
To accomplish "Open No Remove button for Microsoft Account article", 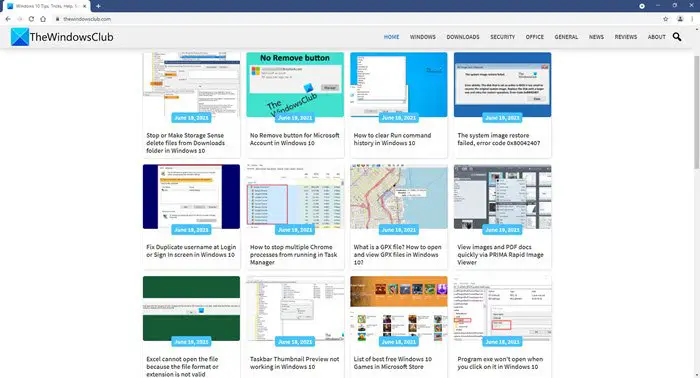I will point(295,139).
